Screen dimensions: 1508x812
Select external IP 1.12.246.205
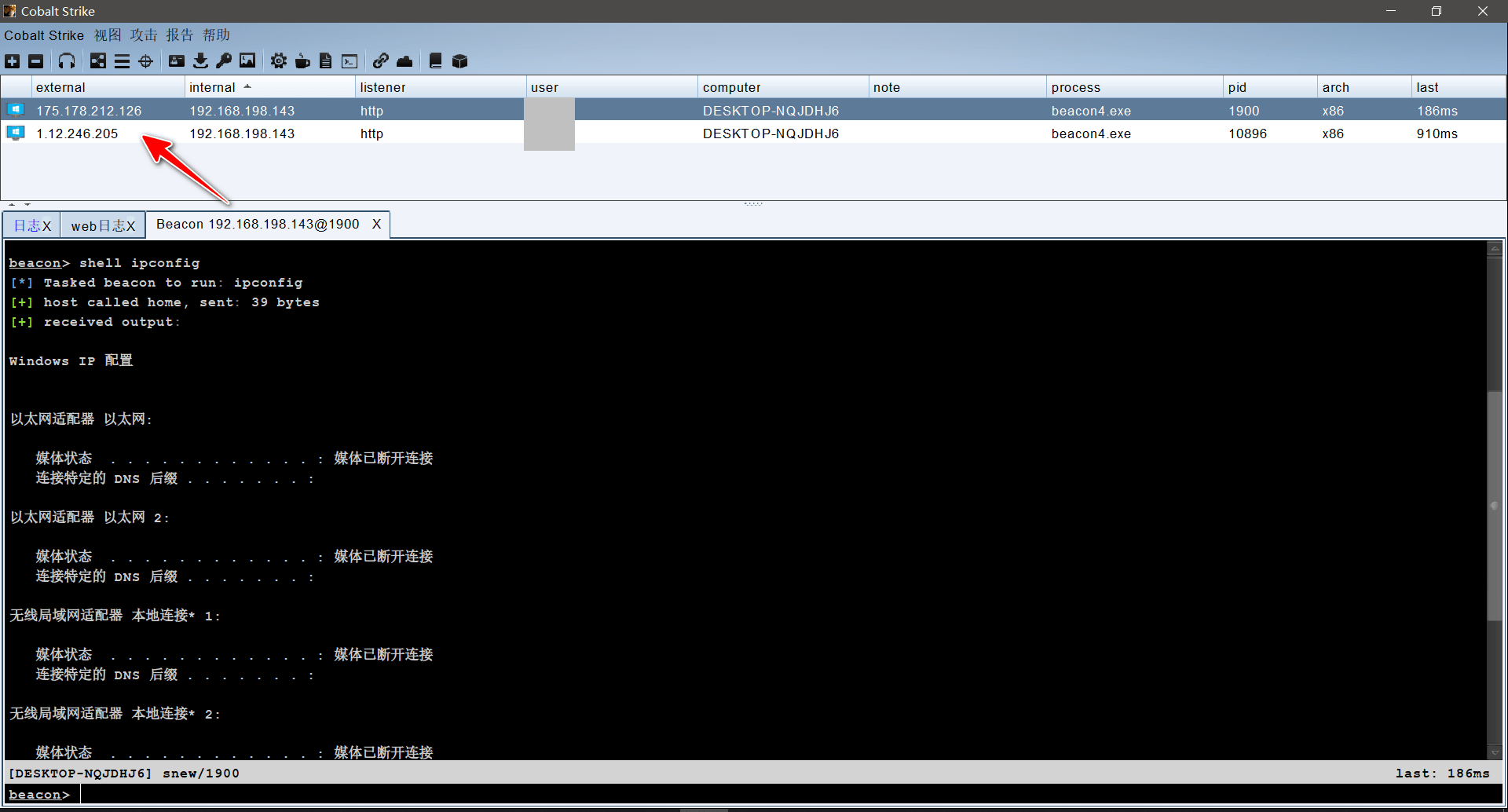tap(77, 134)
